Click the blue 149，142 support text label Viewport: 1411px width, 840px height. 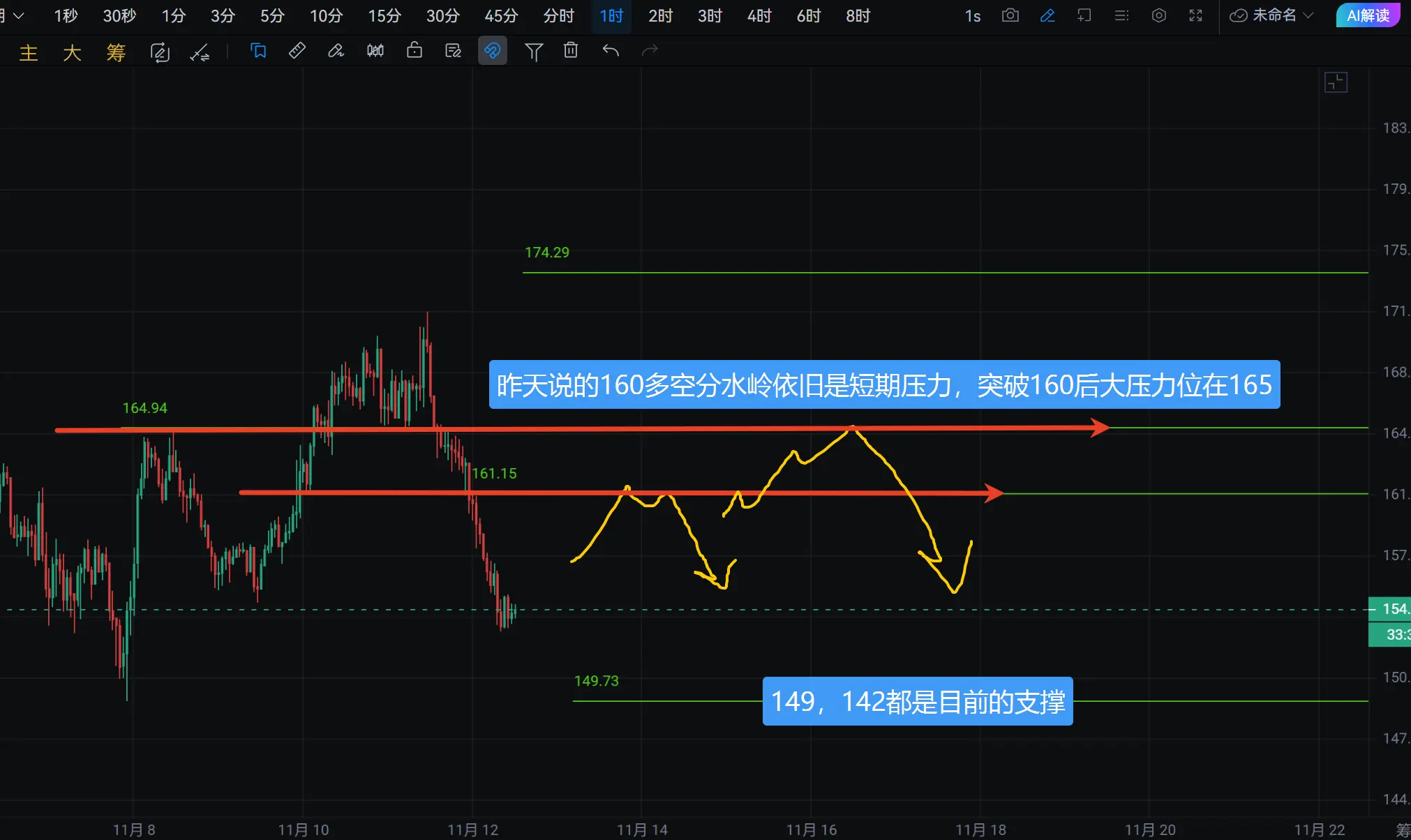coord(917,701)
